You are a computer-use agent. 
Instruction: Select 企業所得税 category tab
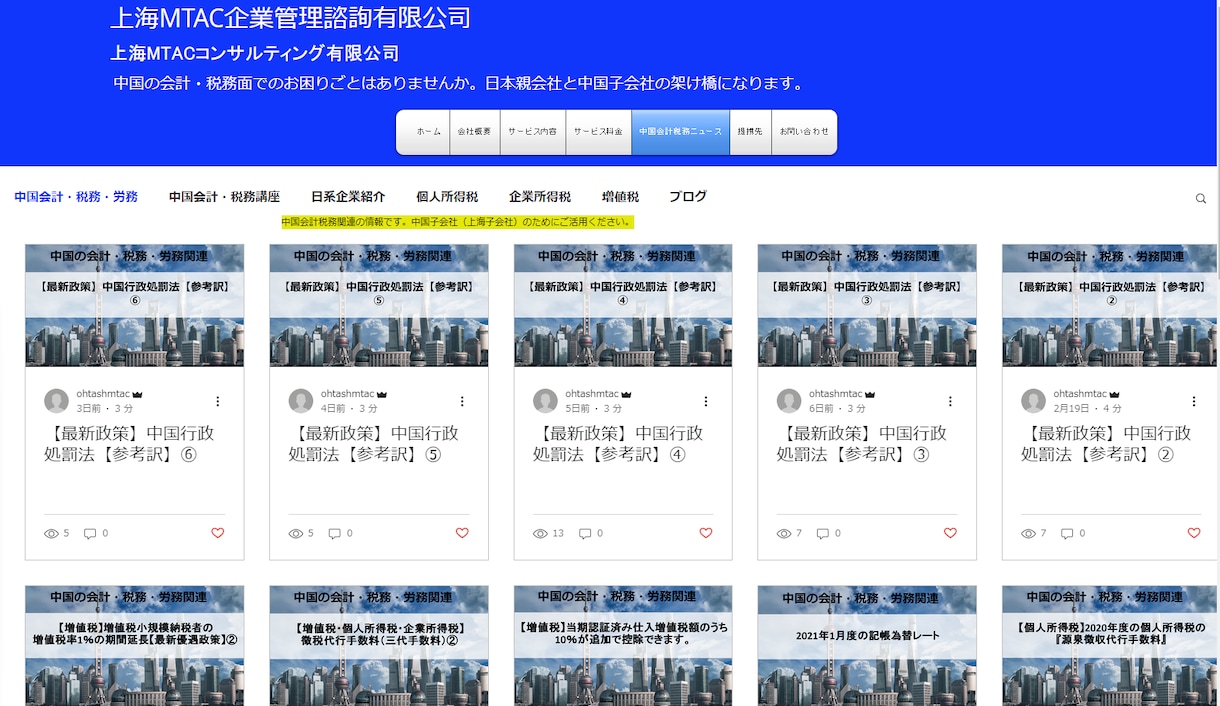click(540, 197)
